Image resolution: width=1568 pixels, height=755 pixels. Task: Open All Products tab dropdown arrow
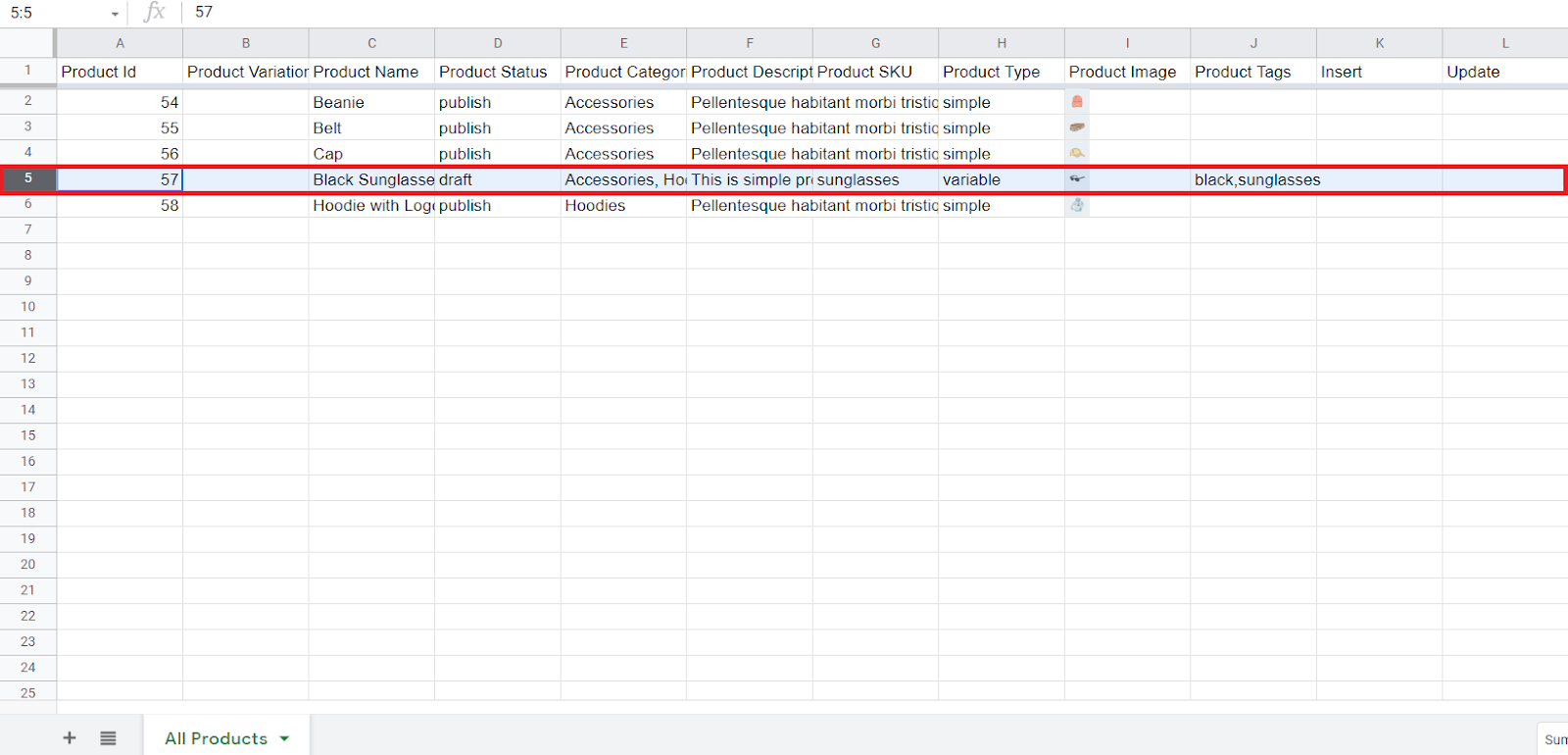(284, 738)
